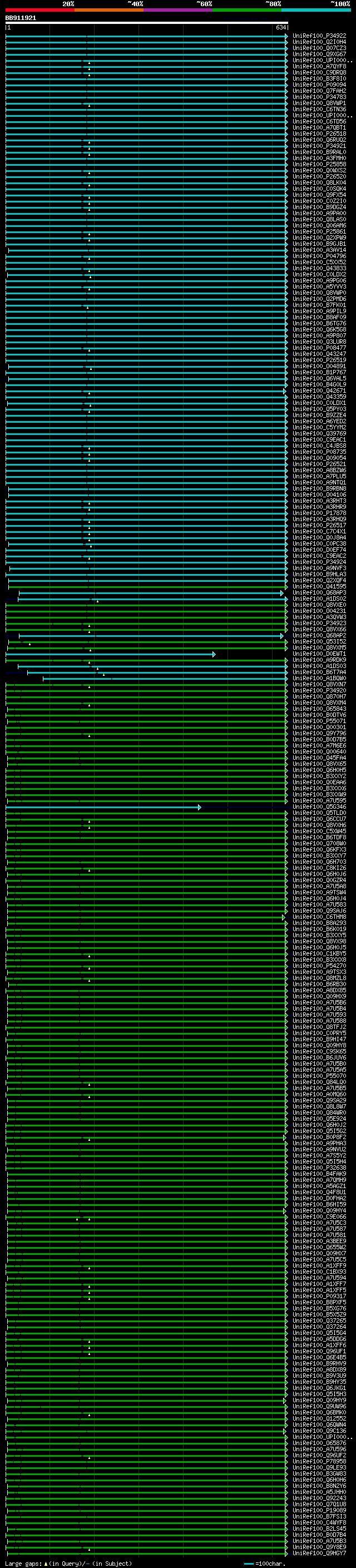
Task: Open hit label UniRef100_C6TD56
Action: pos(319,121)
